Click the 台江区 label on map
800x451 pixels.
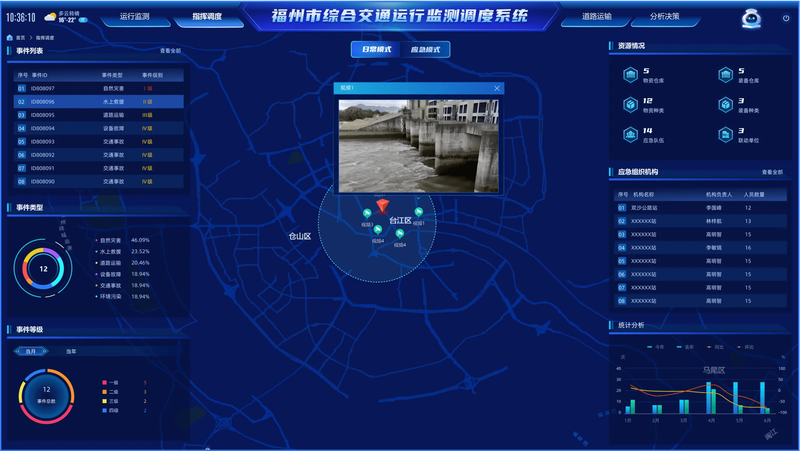pos(400,220)
